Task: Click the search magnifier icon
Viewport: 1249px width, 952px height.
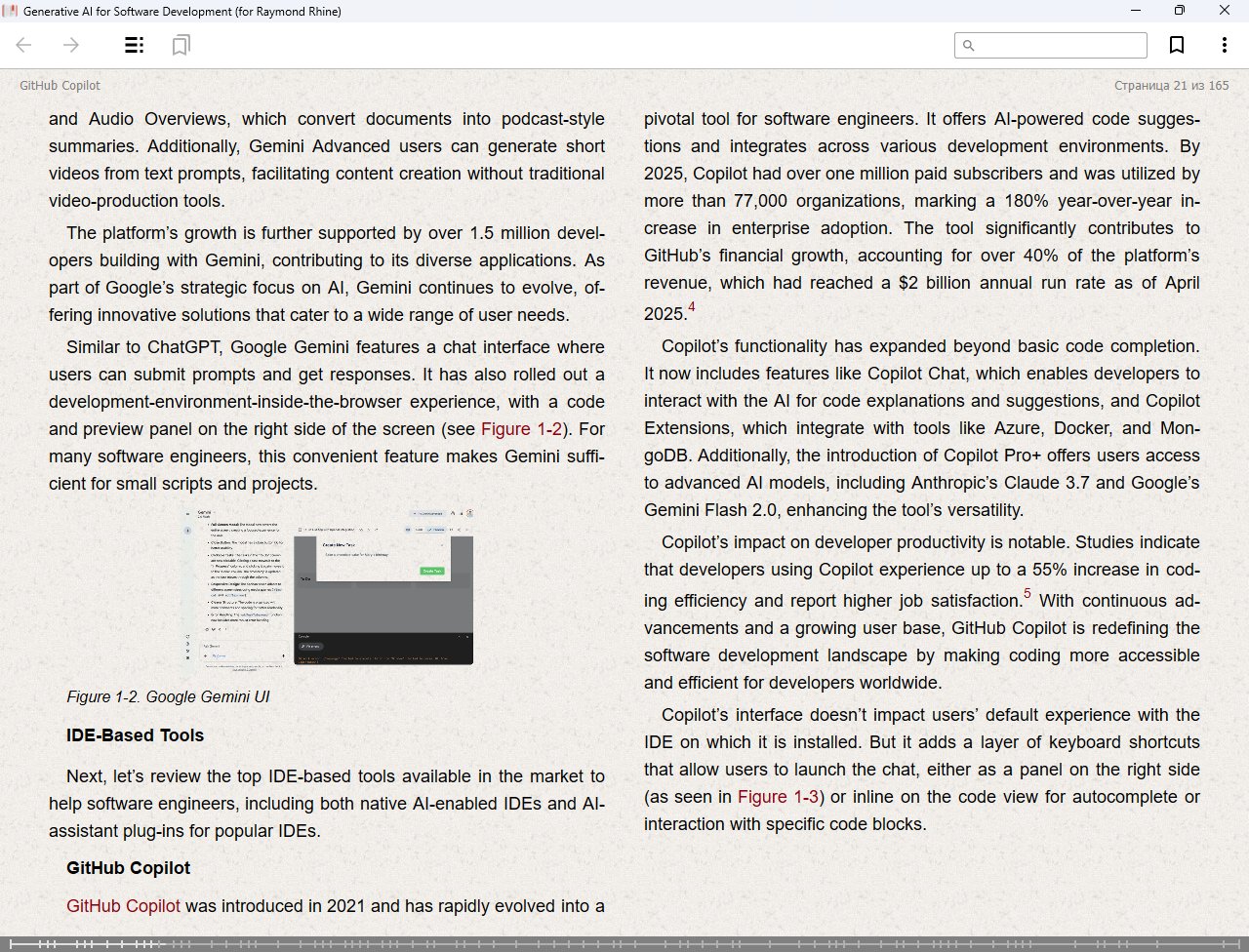Action: tap(968, 46)
